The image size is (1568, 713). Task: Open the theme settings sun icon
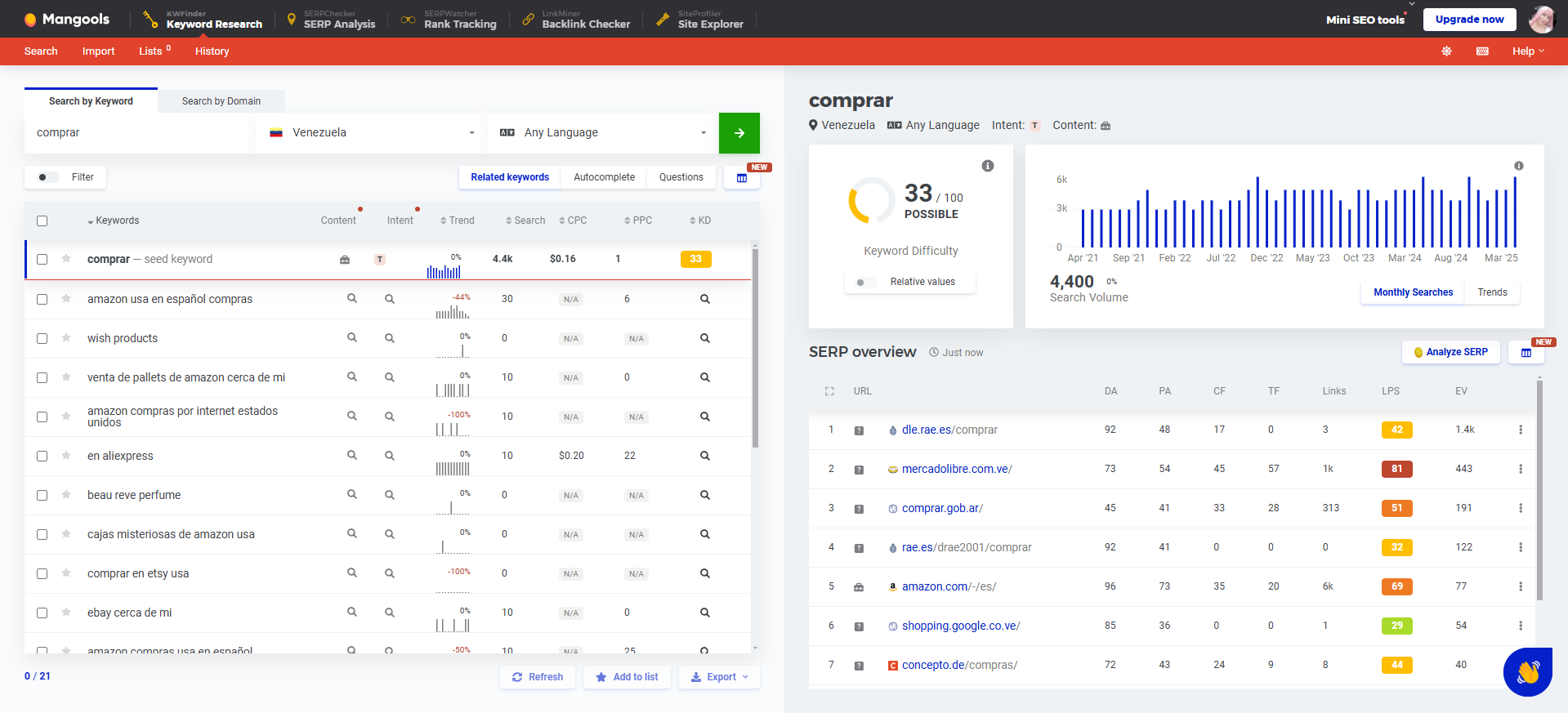coord(1446,51)
